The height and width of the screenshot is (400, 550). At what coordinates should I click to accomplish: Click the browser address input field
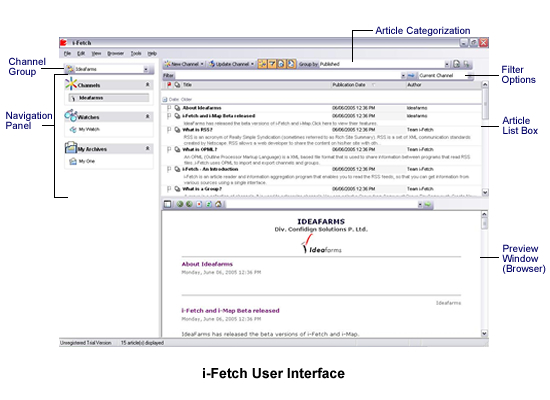point(321,204)
